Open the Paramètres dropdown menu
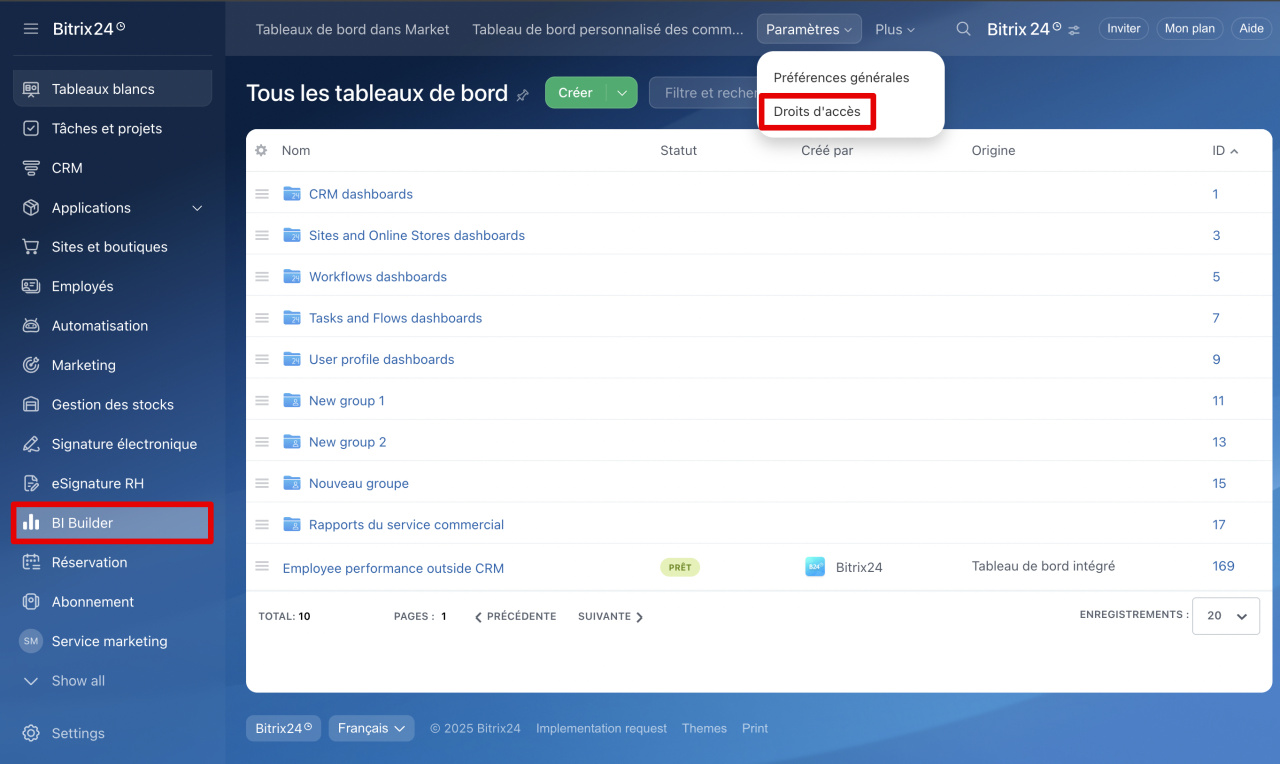 click(809, 30)
